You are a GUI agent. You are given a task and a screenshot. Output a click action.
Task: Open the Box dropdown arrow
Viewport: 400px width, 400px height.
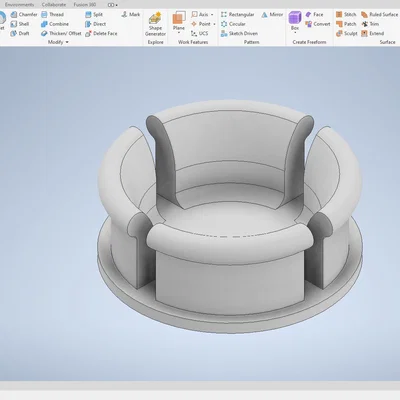click(295, 33)
